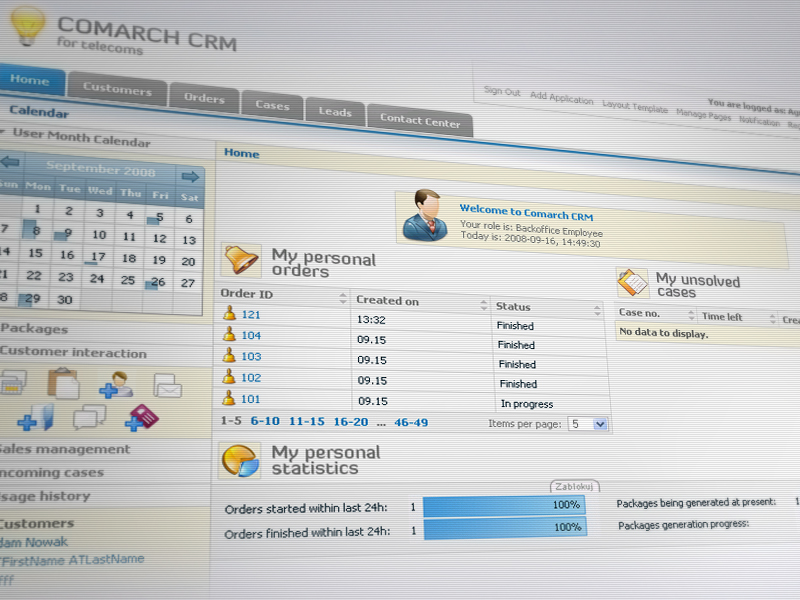Switch to the Customers tab
The width and height of the screenshot is (800, 600).
click(x=117, y=89)
